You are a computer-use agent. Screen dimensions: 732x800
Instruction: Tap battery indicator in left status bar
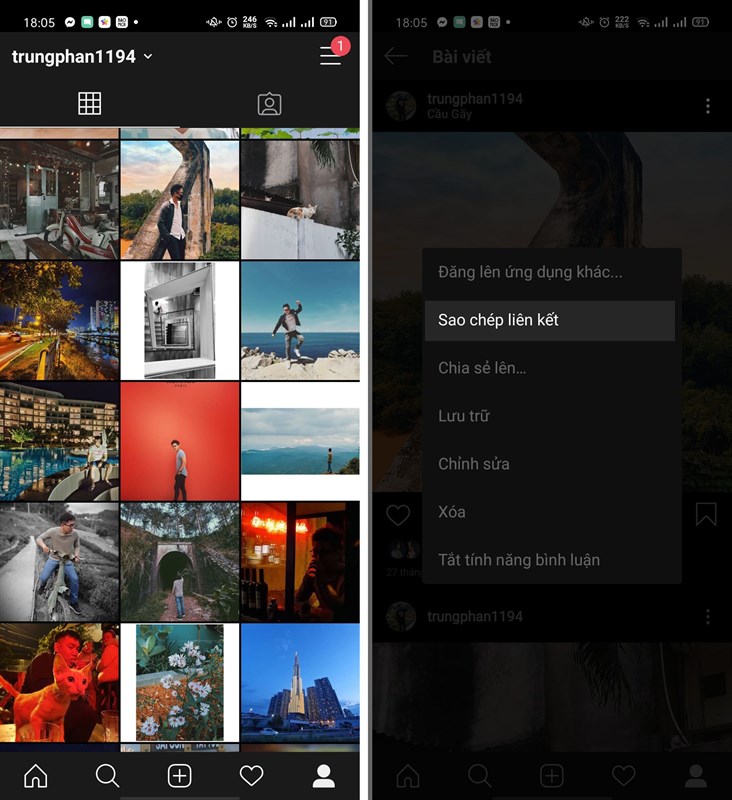pyautogui.click(x=327, y=22)
